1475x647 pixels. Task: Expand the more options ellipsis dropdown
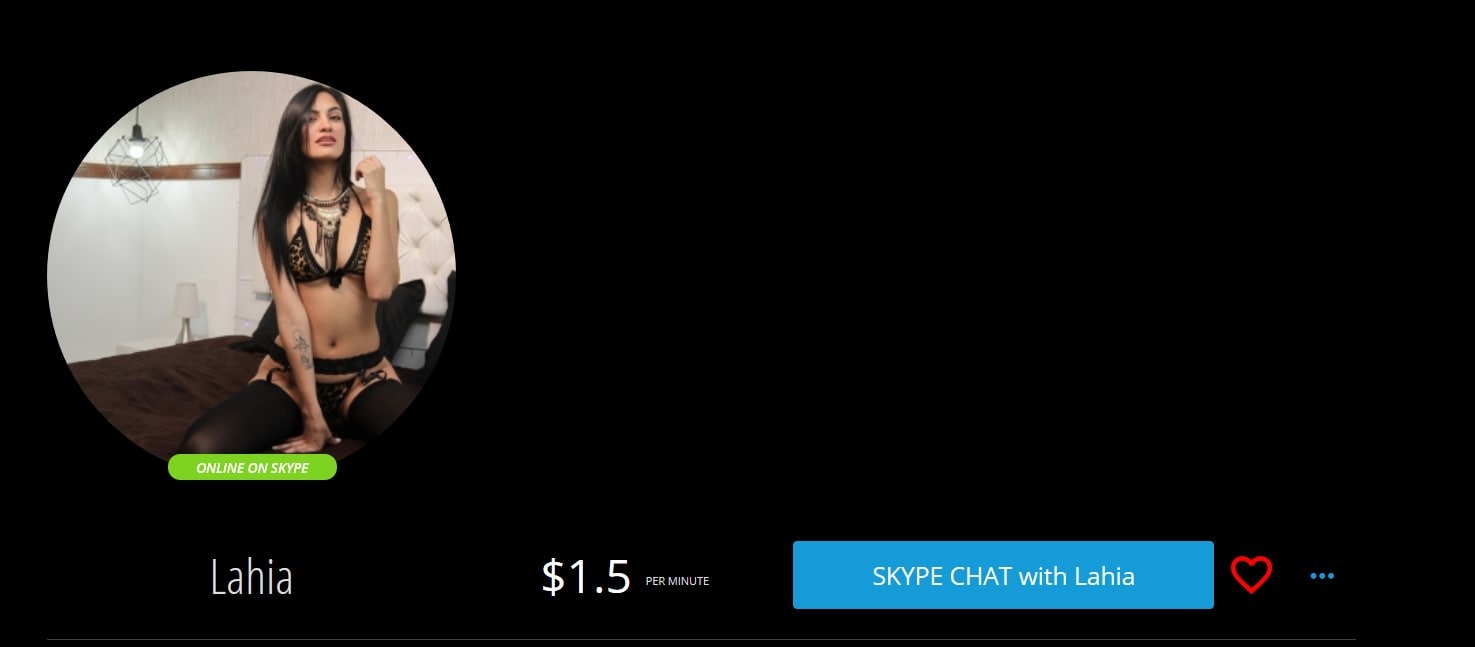point(1322,576)
